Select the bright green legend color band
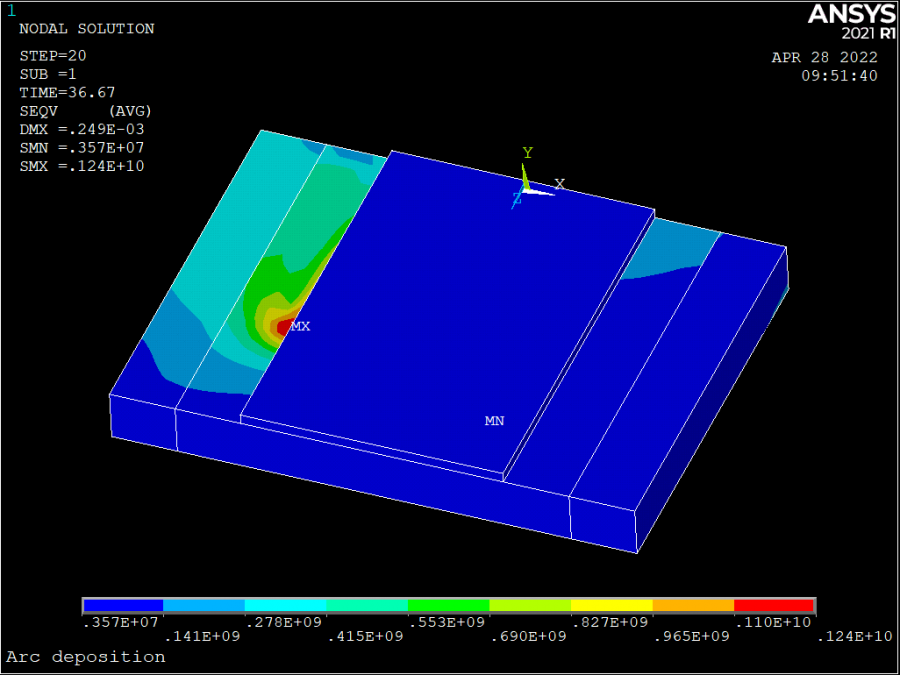This screenshot has width=900, height=675. coord(449,606)
